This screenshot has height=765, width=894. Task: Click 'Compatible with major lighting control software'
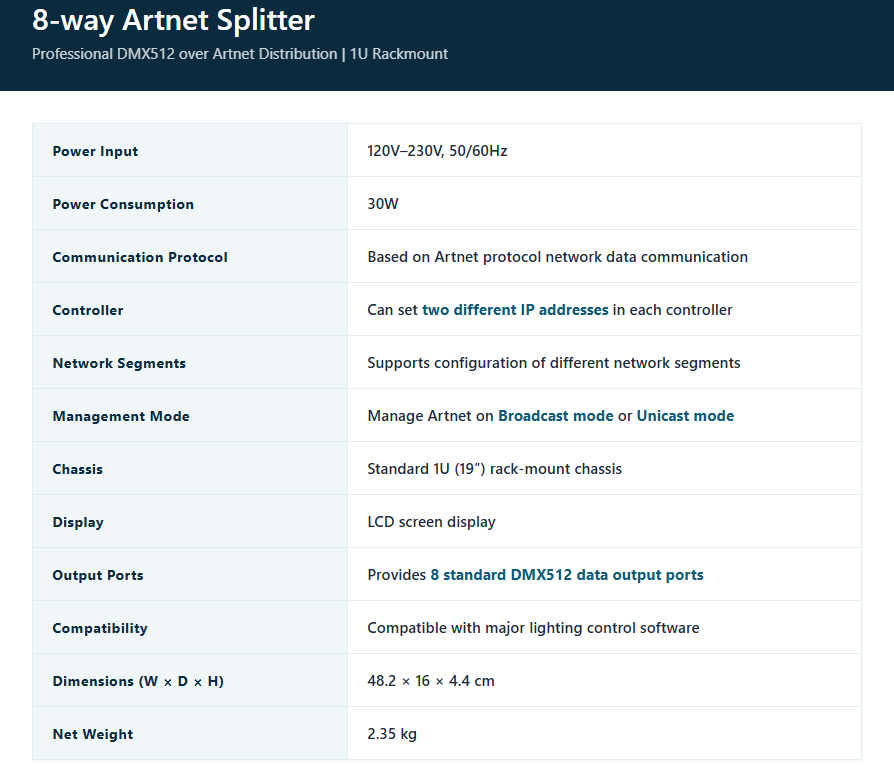click(533, 628)
